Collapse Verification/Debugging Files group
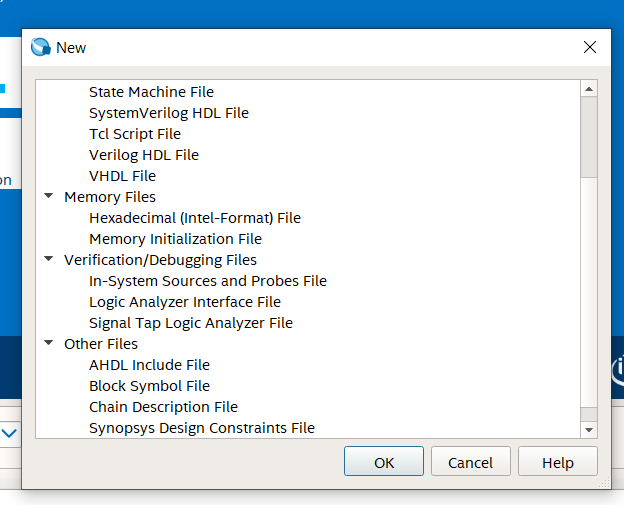 [x=48, y=260]
